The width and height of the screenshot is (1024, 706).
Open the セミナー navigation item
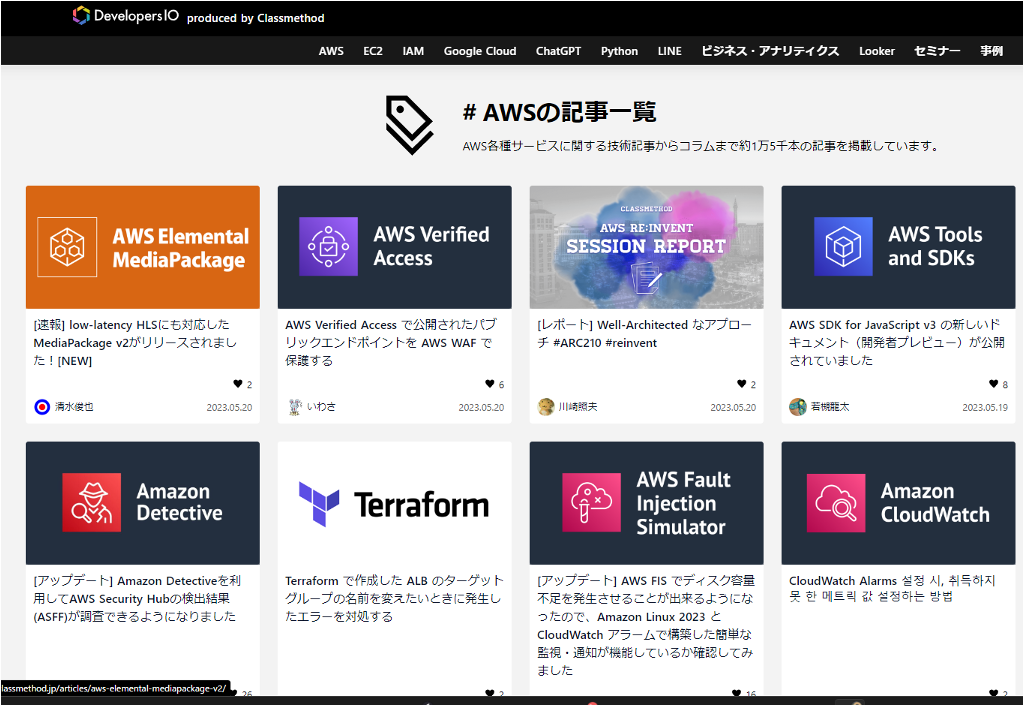936,51
